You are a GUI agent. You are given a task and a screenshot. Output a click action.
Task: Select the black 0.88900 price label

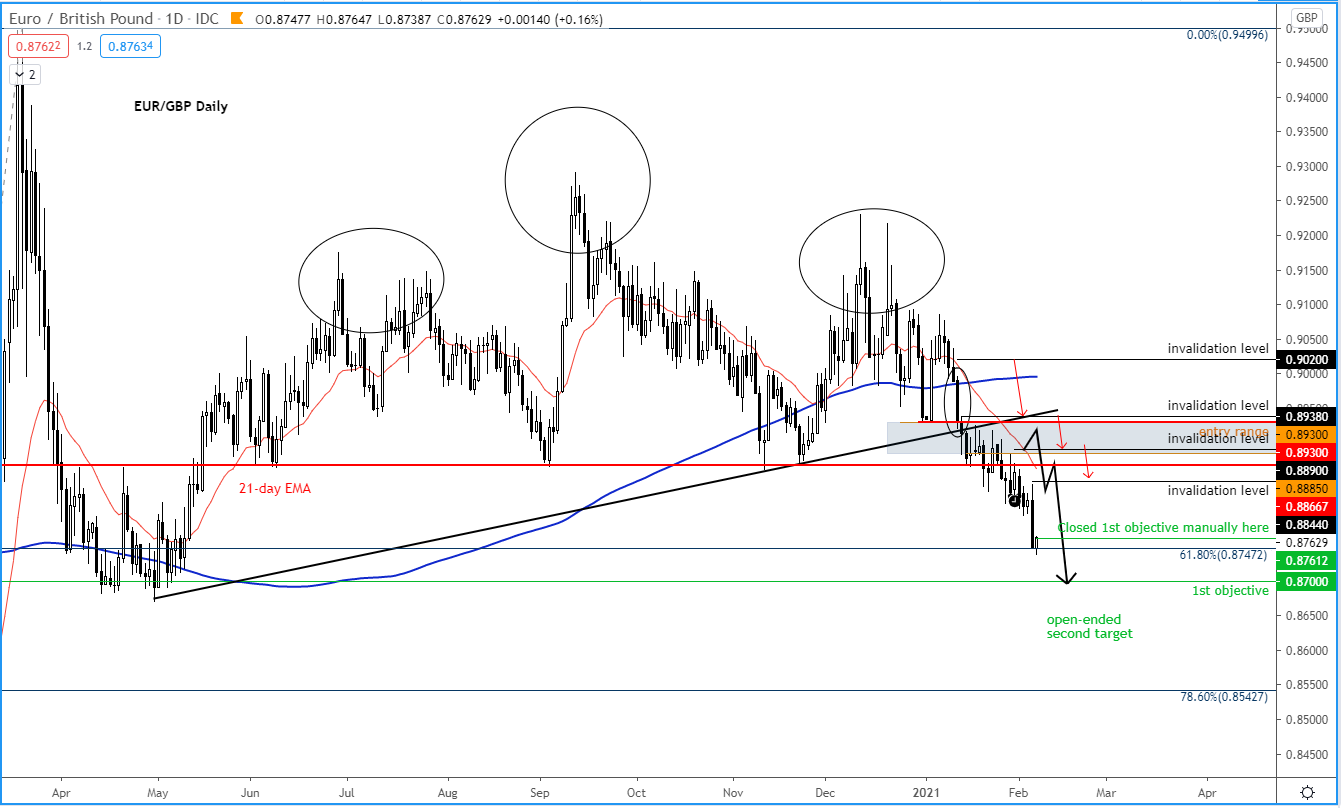point(1306,469)
